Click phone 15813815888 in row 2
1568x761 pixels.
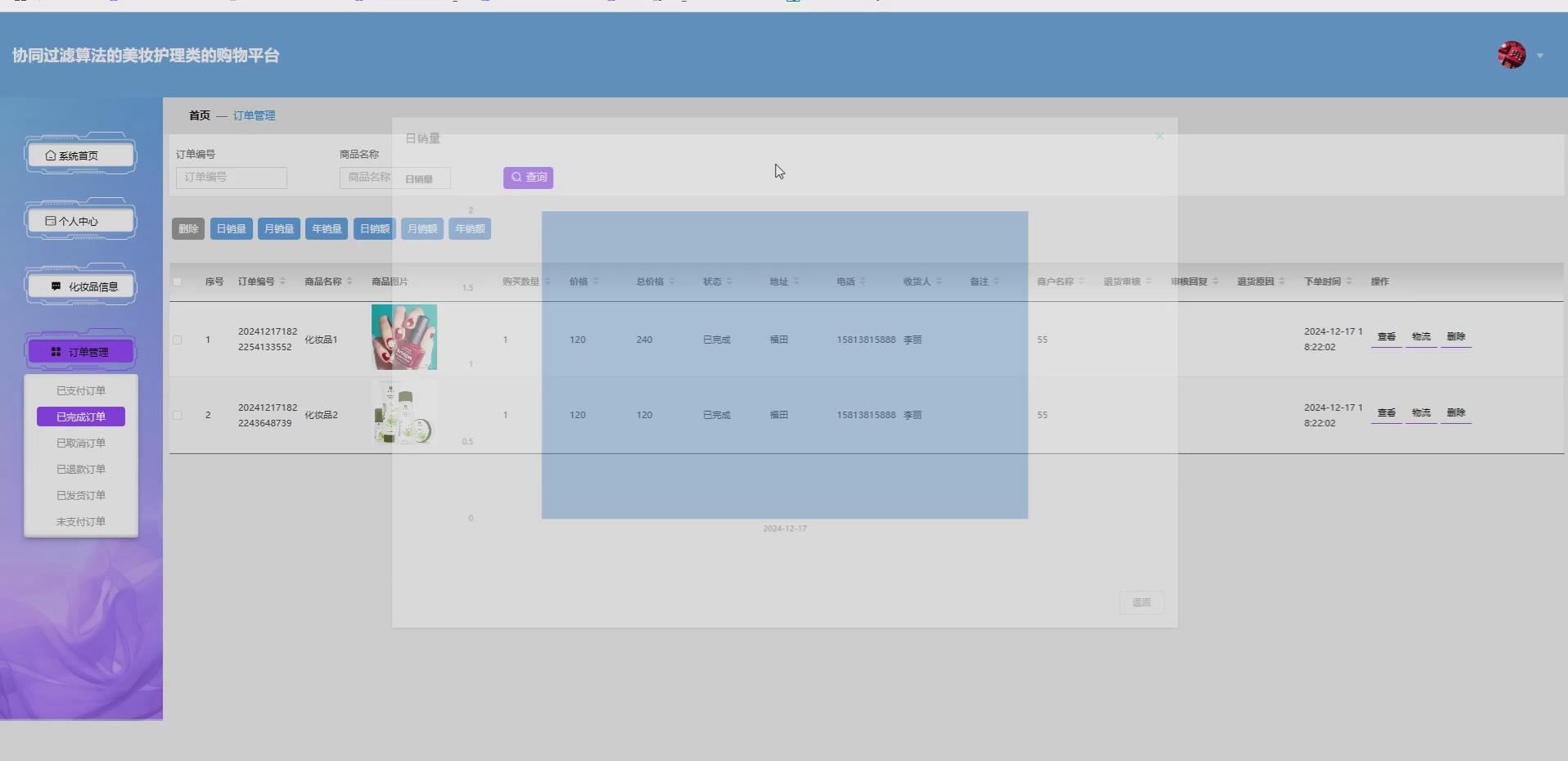click(866, 415)
